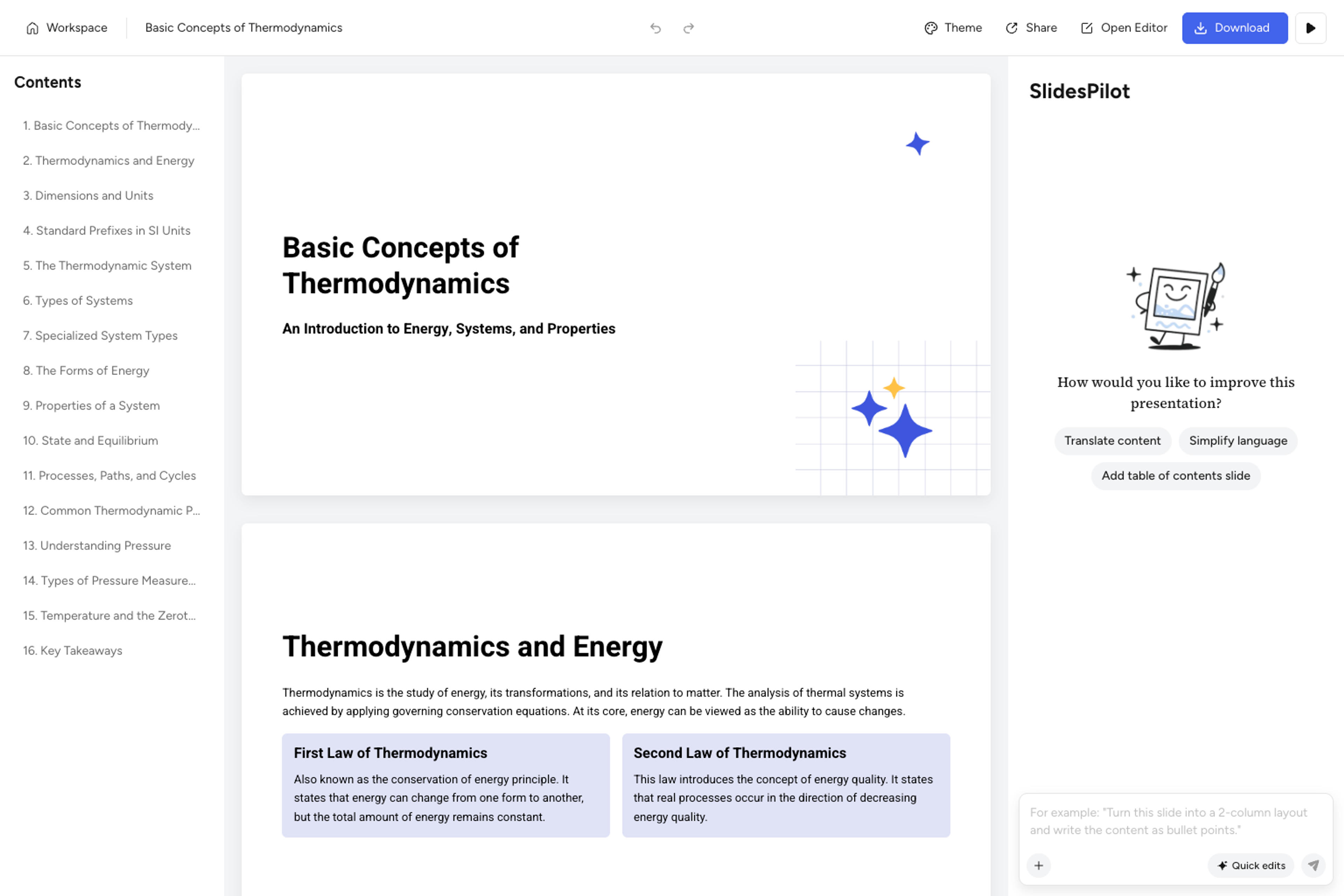Toggle Quick edits mode
The height and width of the screenshot is (896, 1344).
[1251, 865]
